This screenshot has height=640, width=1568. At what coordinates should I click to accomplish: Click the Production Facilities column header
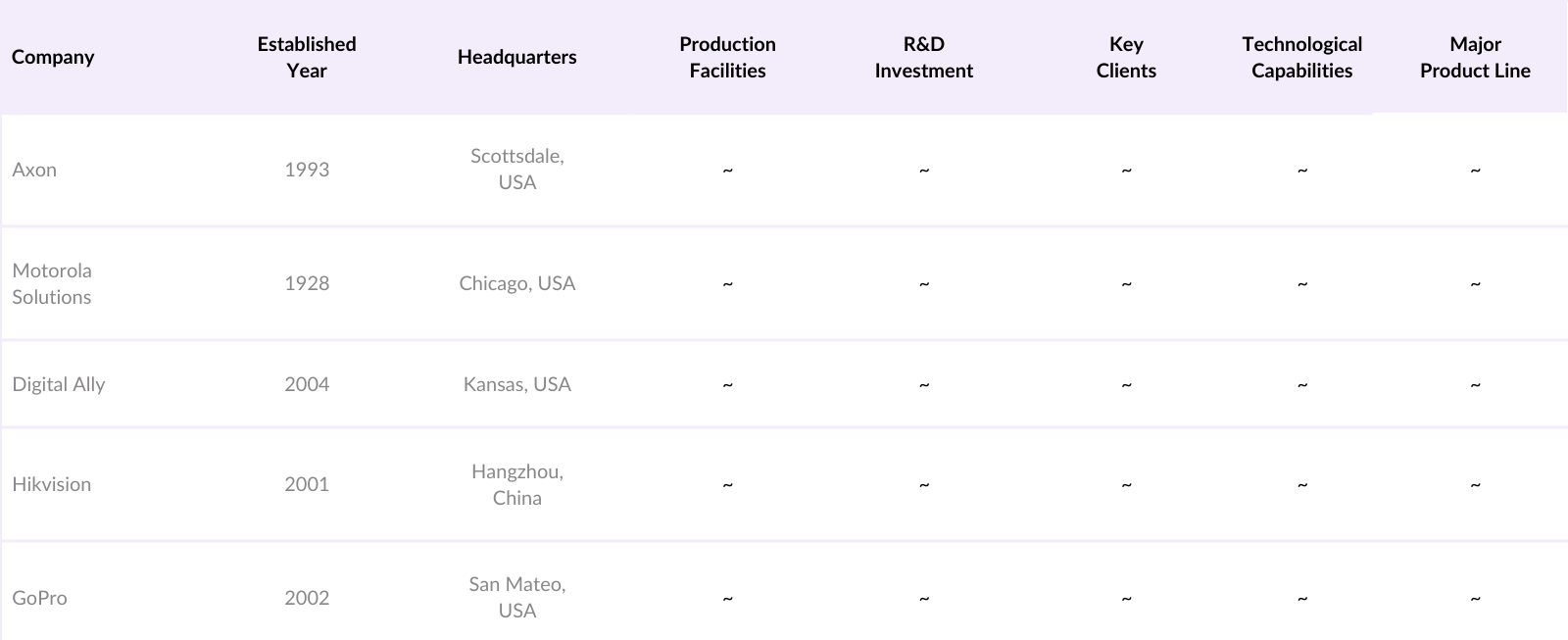coord(727,57)
